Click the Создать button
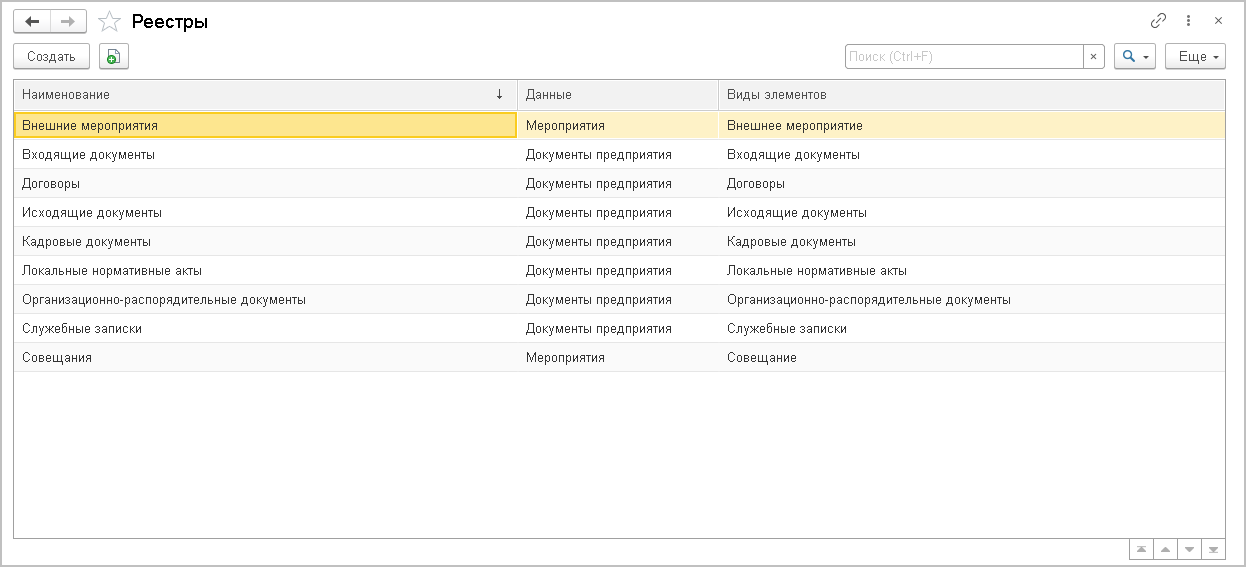The width and height of the screenshot is (1246, 567). (x=51, y=57)
